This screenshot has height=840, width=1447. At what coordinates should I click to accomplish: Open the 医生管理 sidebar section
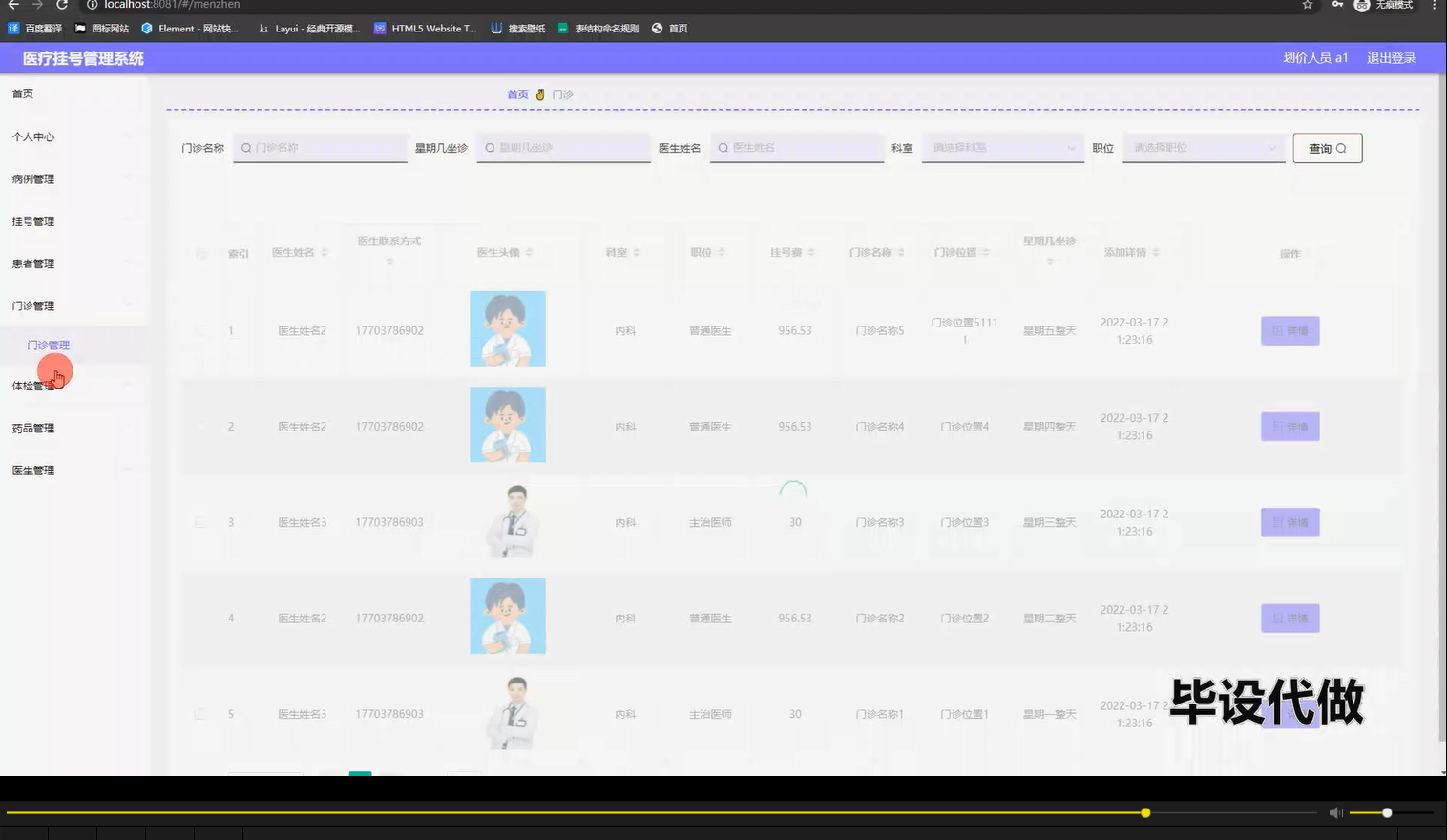click(32, 470)
